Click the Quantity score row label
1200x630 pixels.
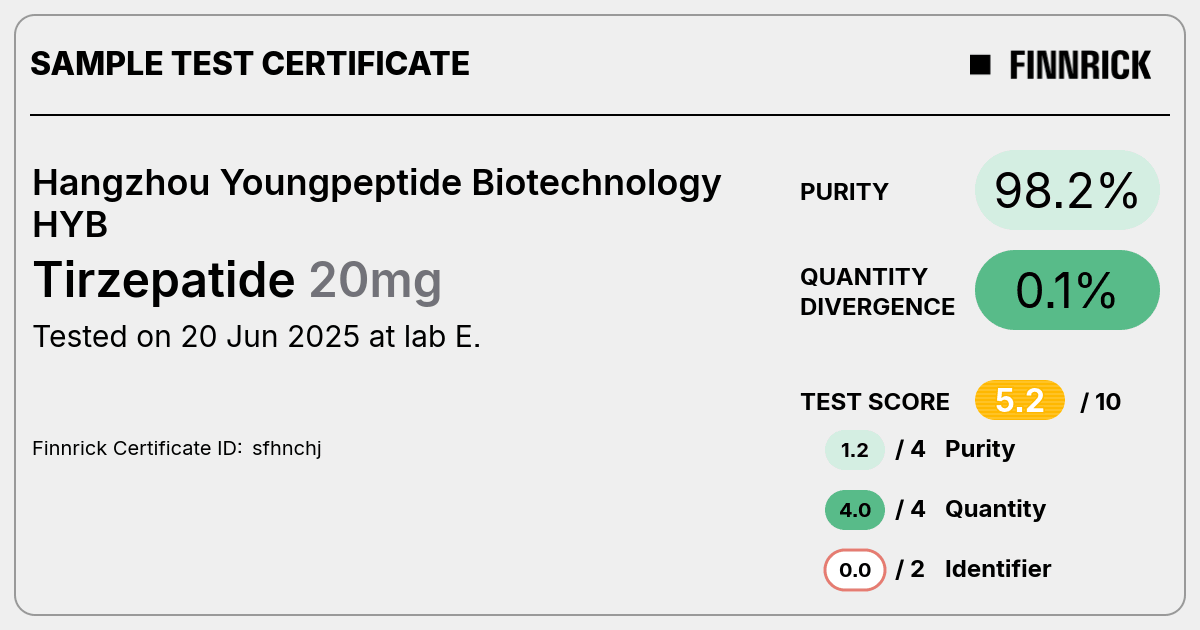(995, 509)
